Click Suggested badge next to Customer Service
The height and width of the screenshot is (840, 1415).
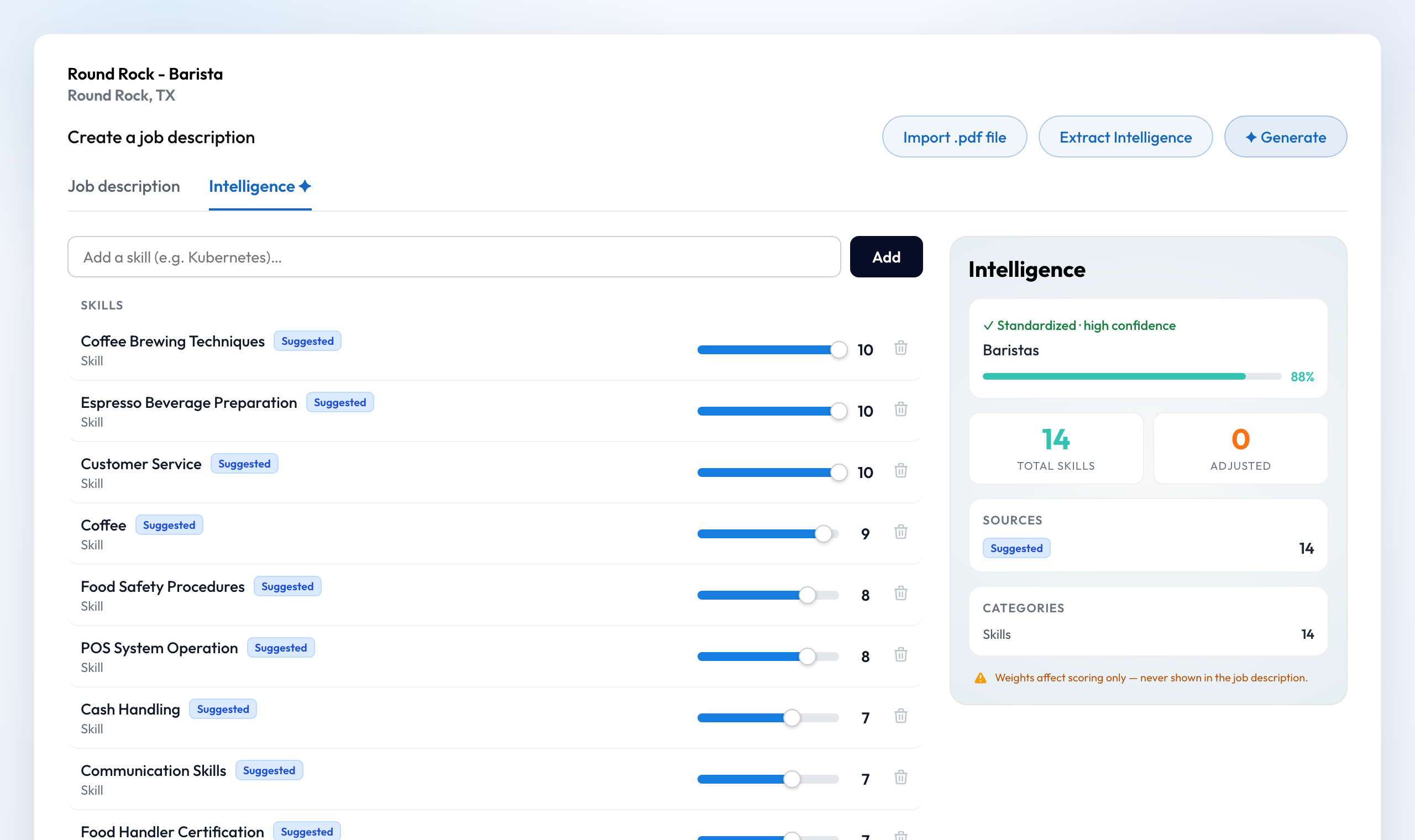[x=244, y=464]
